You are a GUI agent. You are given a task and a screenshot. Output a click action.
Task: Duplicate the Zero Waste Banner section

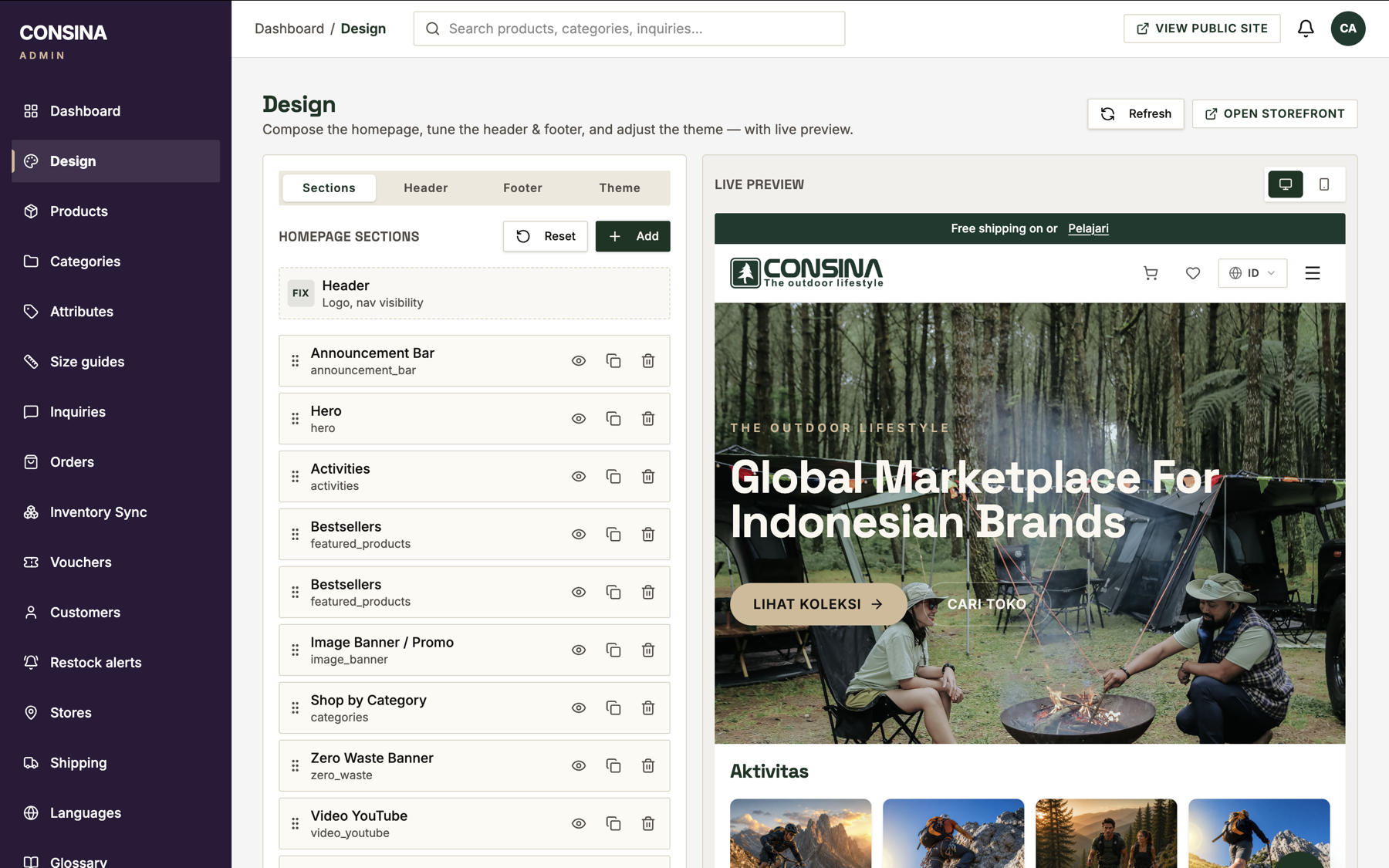[613, 765]
